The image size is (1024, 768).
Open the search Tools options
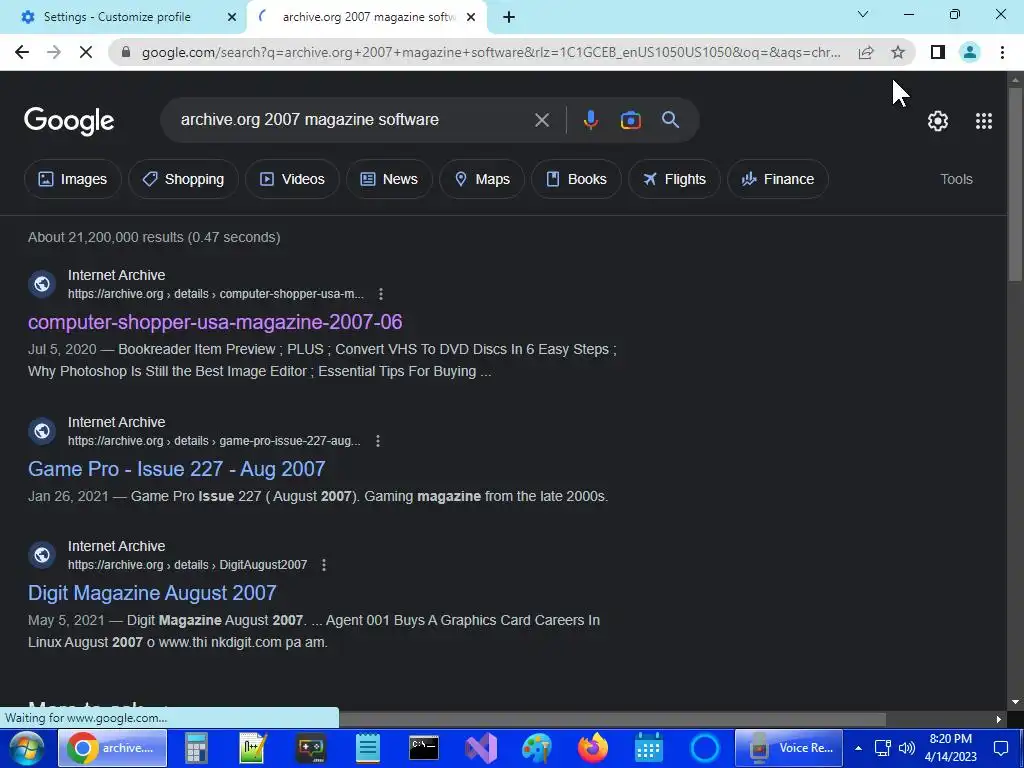click(956, 179)
